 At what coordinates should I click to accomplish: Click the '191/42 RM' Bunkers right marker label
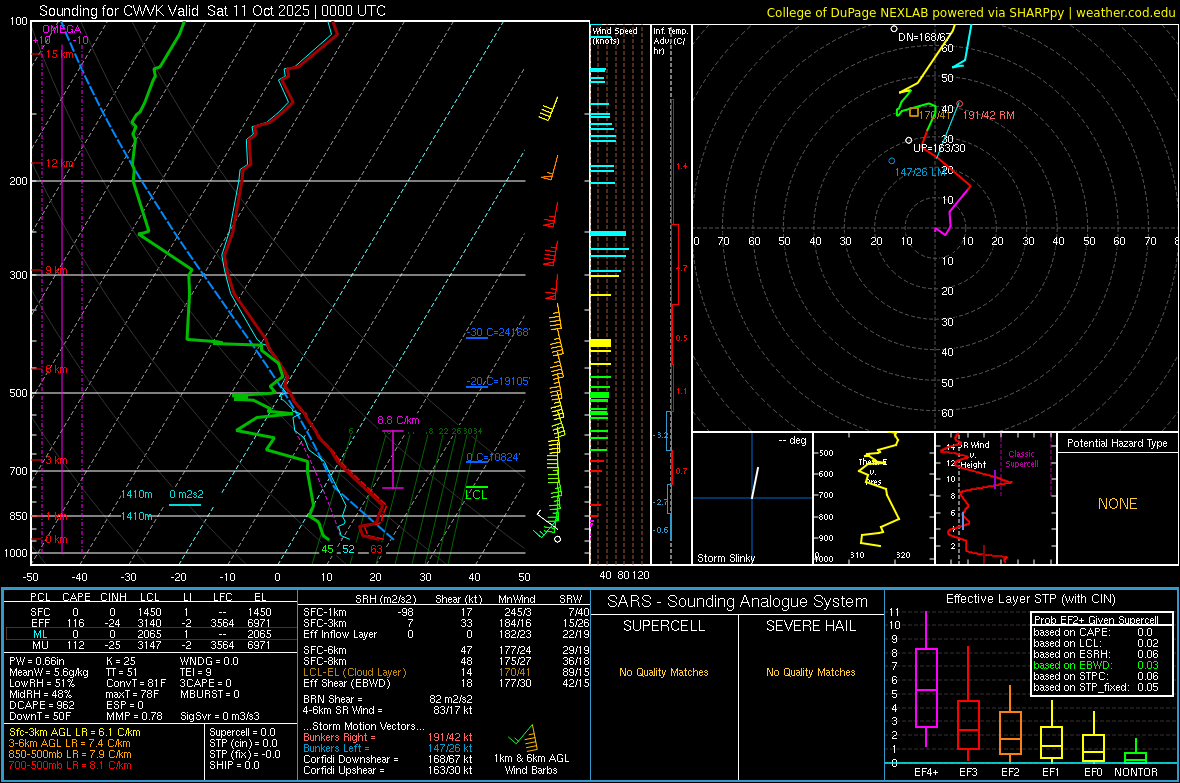pos(988,115)
